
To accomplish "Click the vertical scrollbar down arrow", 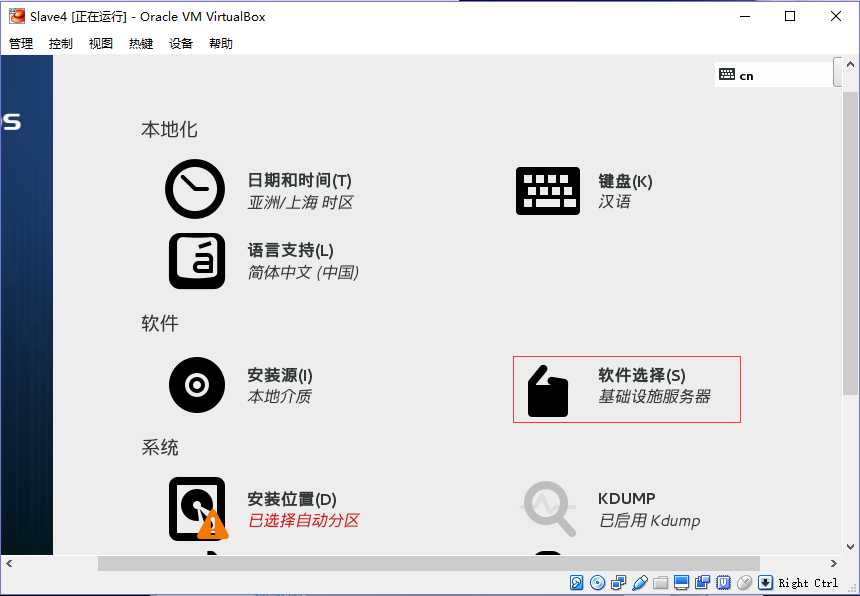I will [850, 547].
